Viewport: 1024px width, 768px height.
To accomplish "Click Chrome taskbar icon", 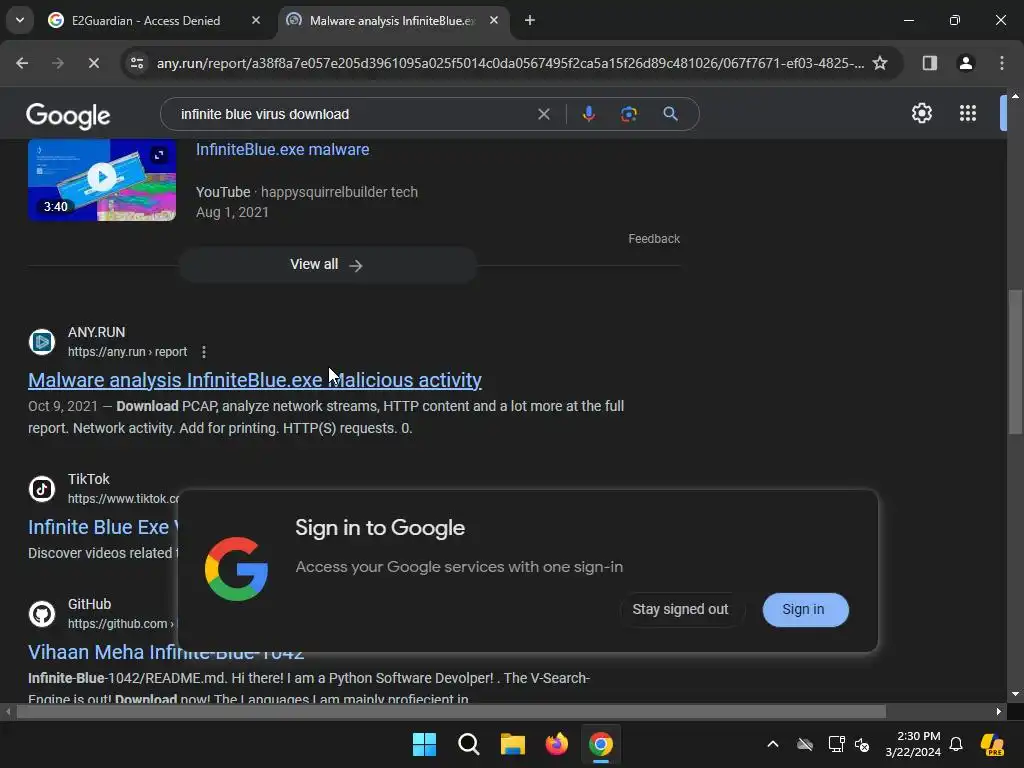I will tap(601, 744).
